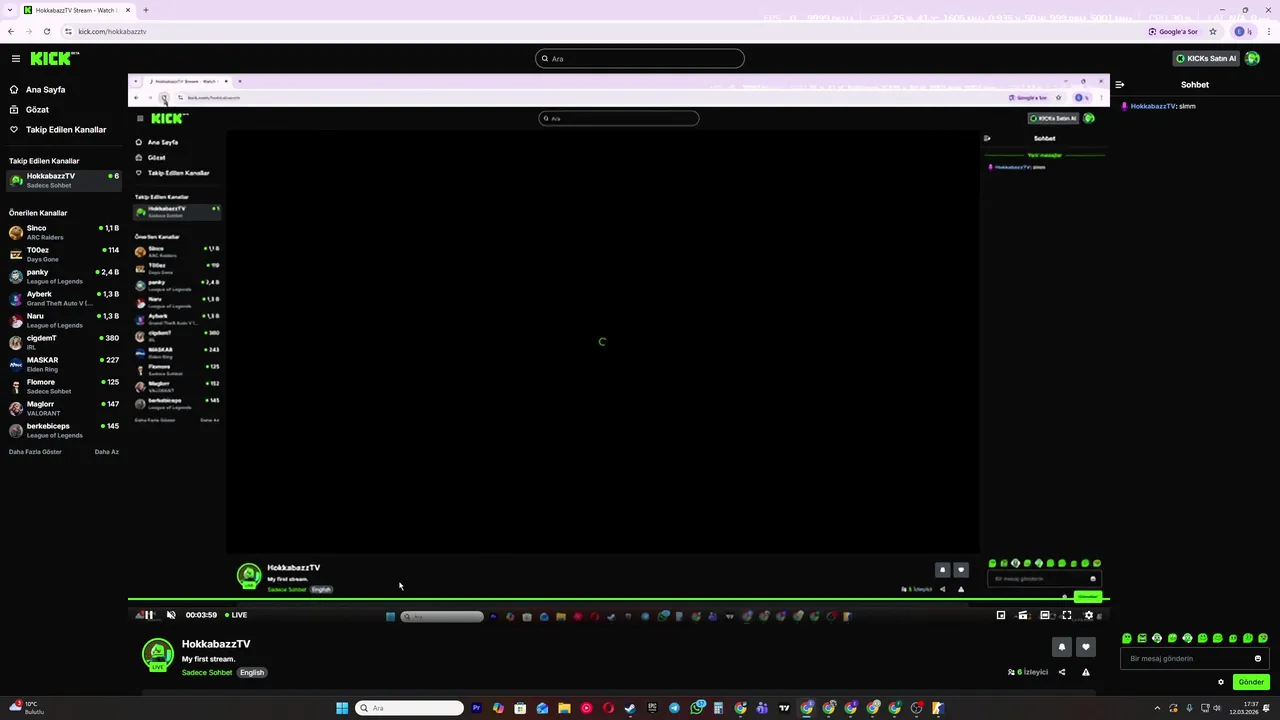
Task: Toggle theater mode in player
Action: [x=1045, y=615]
